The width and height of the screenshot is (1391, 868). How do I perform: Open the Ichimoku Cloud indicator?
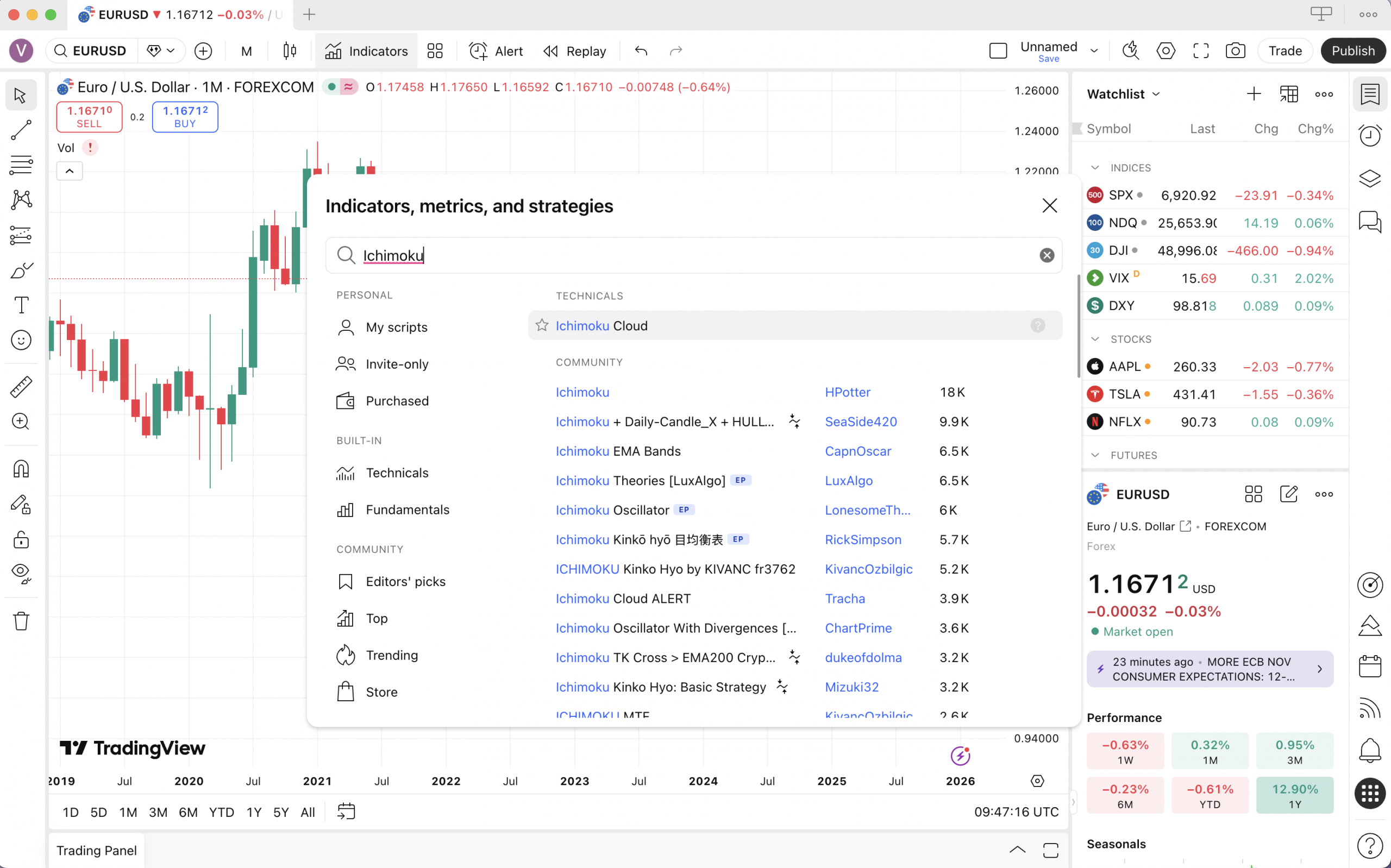point(601,325)
